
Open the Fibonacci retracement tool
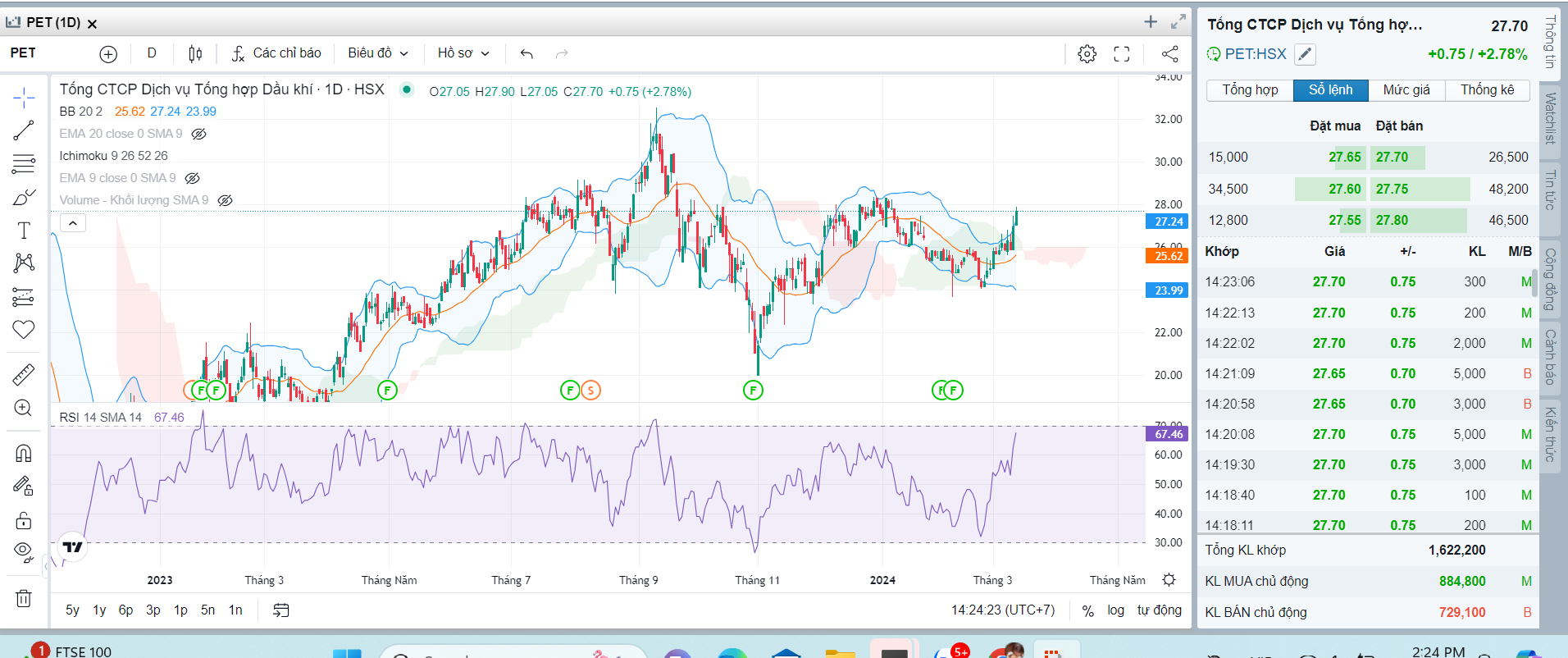point(24,164)
